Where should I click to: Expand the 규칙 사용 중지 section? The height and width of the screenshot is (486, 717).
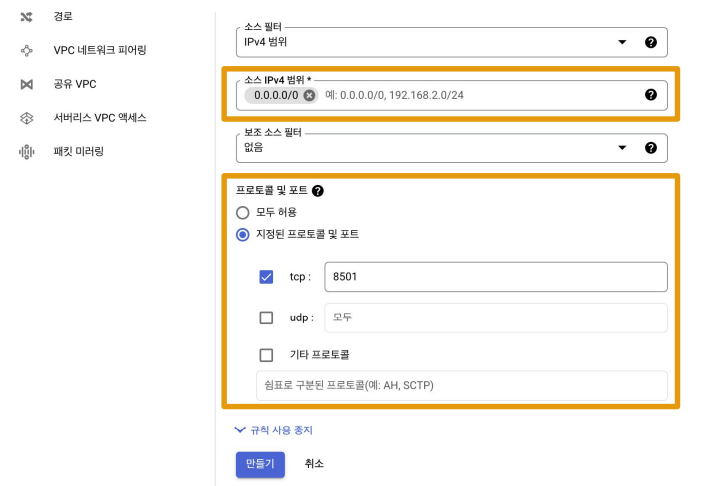[273, 430]
